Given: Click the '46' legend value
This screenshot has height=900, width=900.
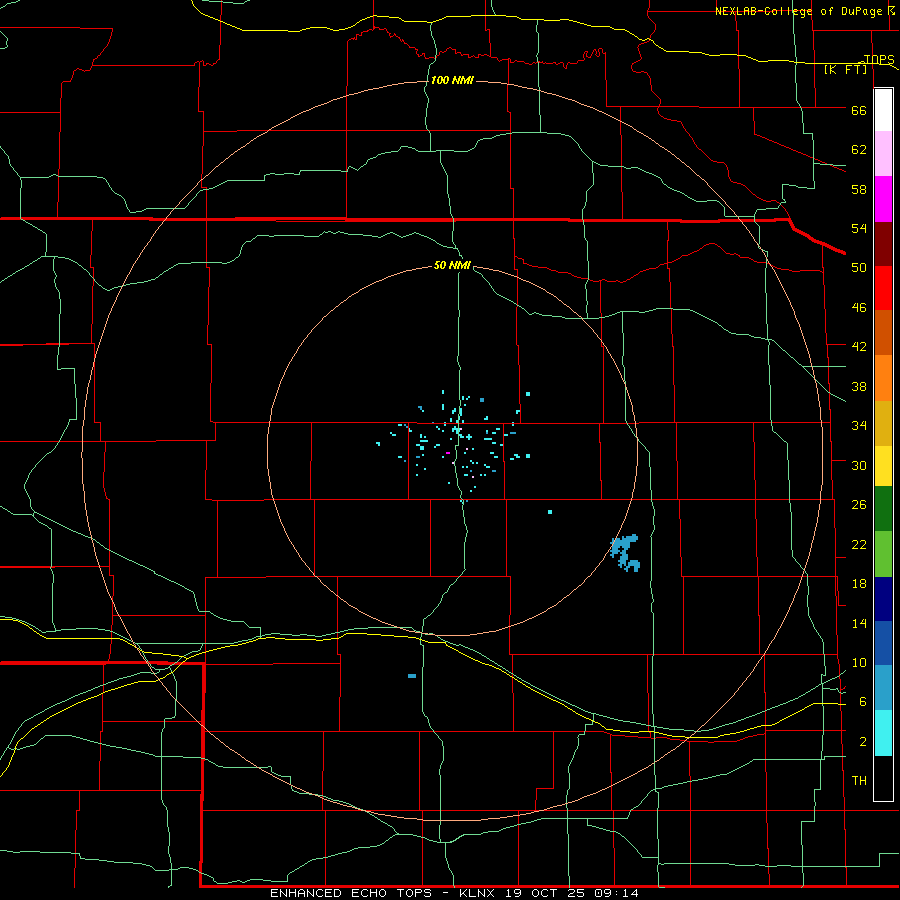Looking at the screenshot, I should 859,308.
